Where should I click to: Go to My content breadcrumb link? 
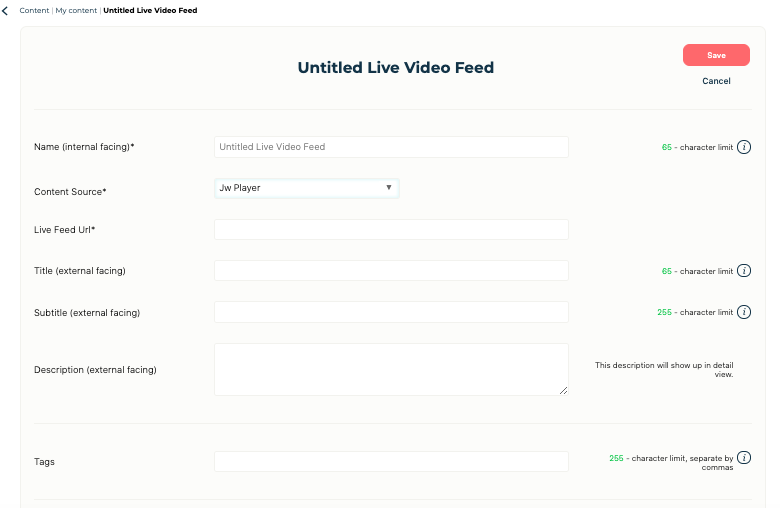click(x=76, y=10)
